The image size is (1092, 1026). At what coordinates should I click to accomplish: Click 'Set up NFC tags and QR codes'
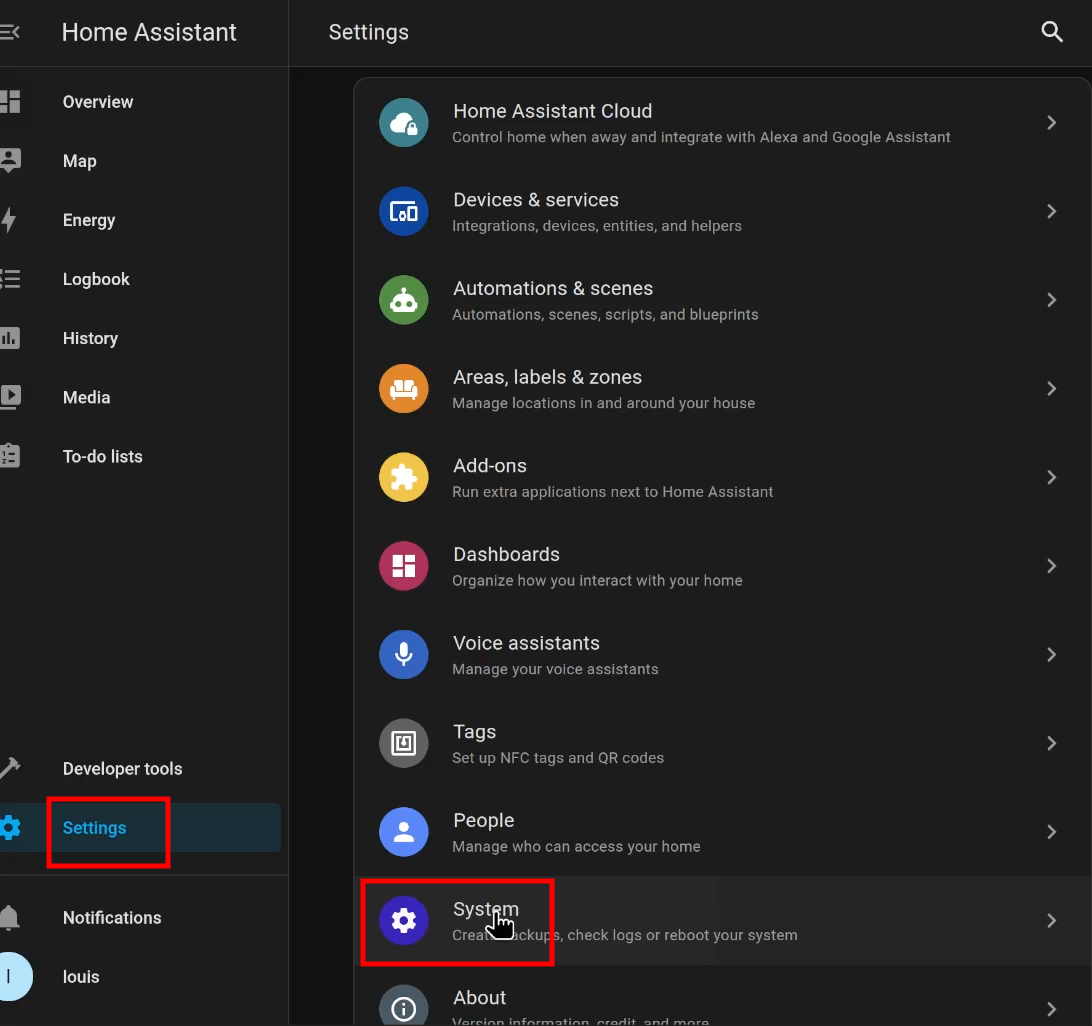tap(558, 757)
